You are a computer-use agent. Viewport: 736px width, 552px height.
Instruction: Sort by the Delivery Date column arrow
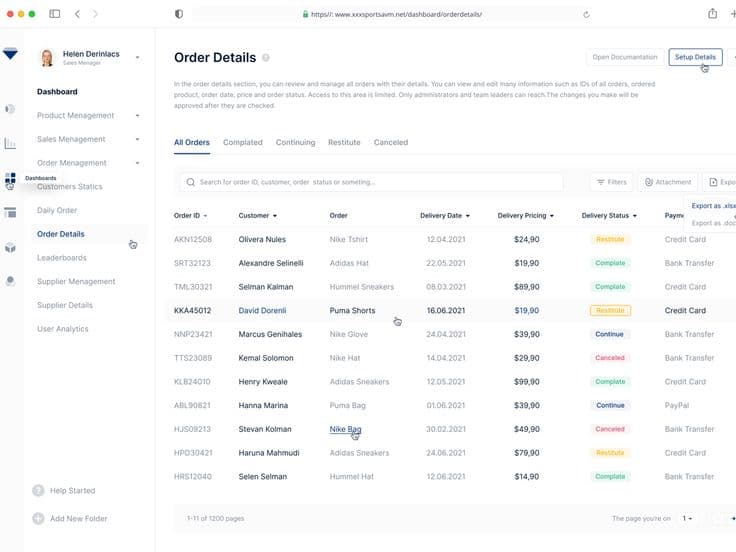[468, 216]
